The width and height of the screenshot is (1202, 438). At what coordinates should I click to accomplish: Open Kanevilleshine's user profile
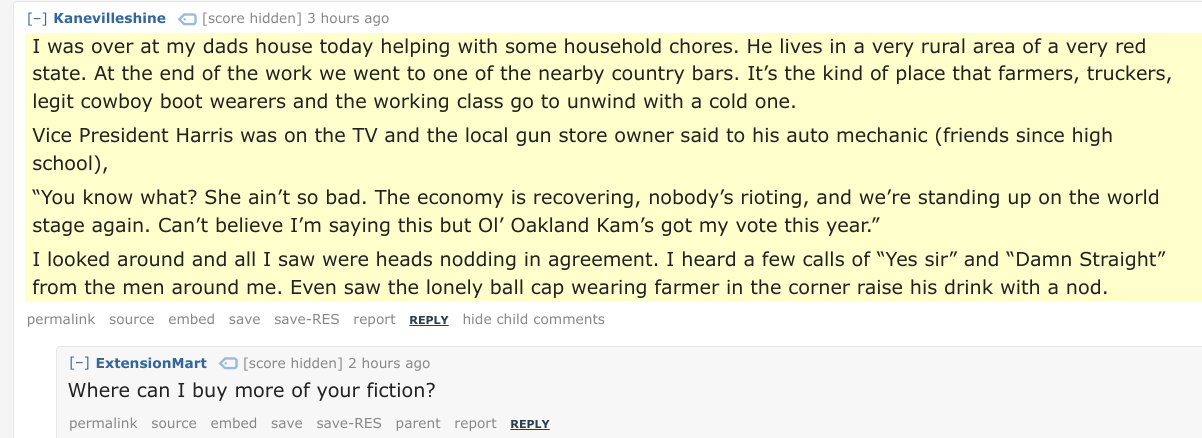pyautogui.click(x=110, y=19)
